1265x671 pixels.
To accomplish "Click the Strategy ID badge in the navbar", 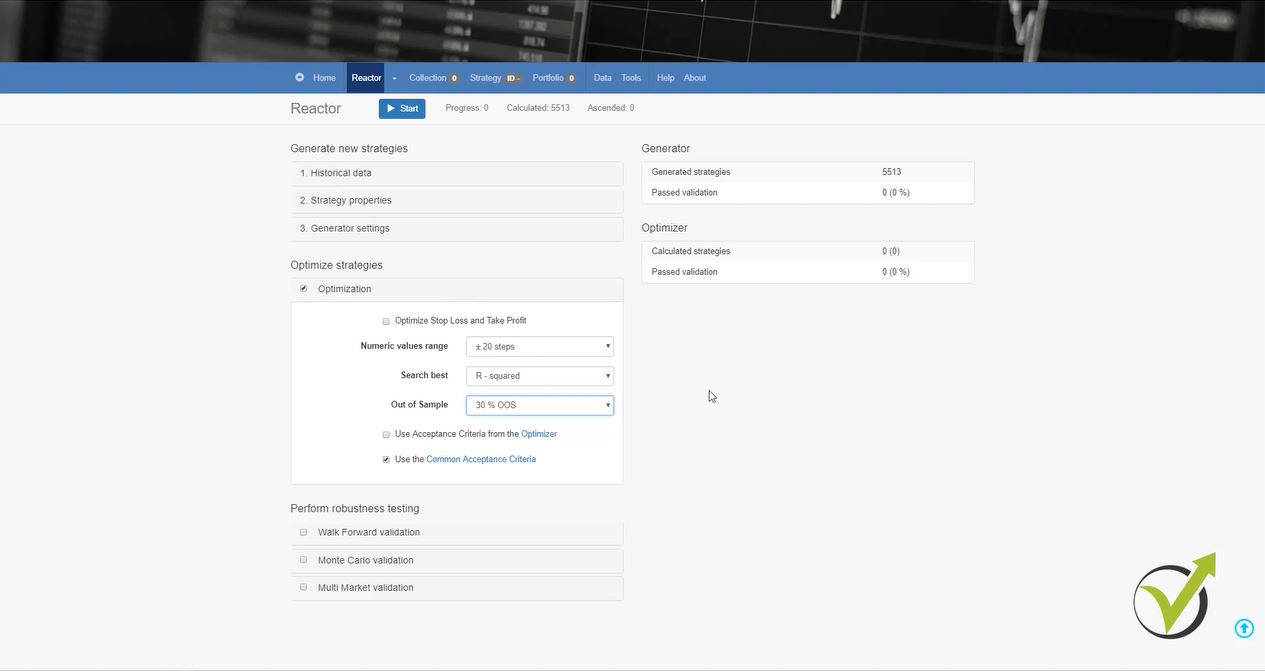I will click(x=510, y=77).
